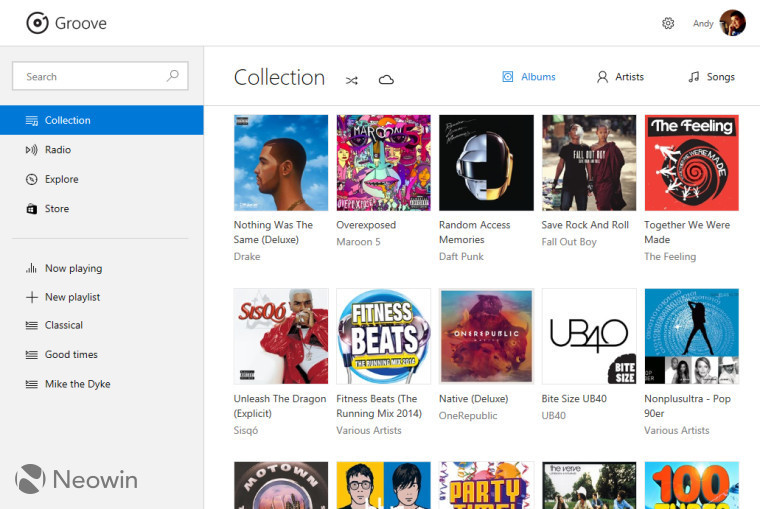Click the Groove title text
Image resolution: width=760 pixels, height=509 pixels.
pos(80,23)
